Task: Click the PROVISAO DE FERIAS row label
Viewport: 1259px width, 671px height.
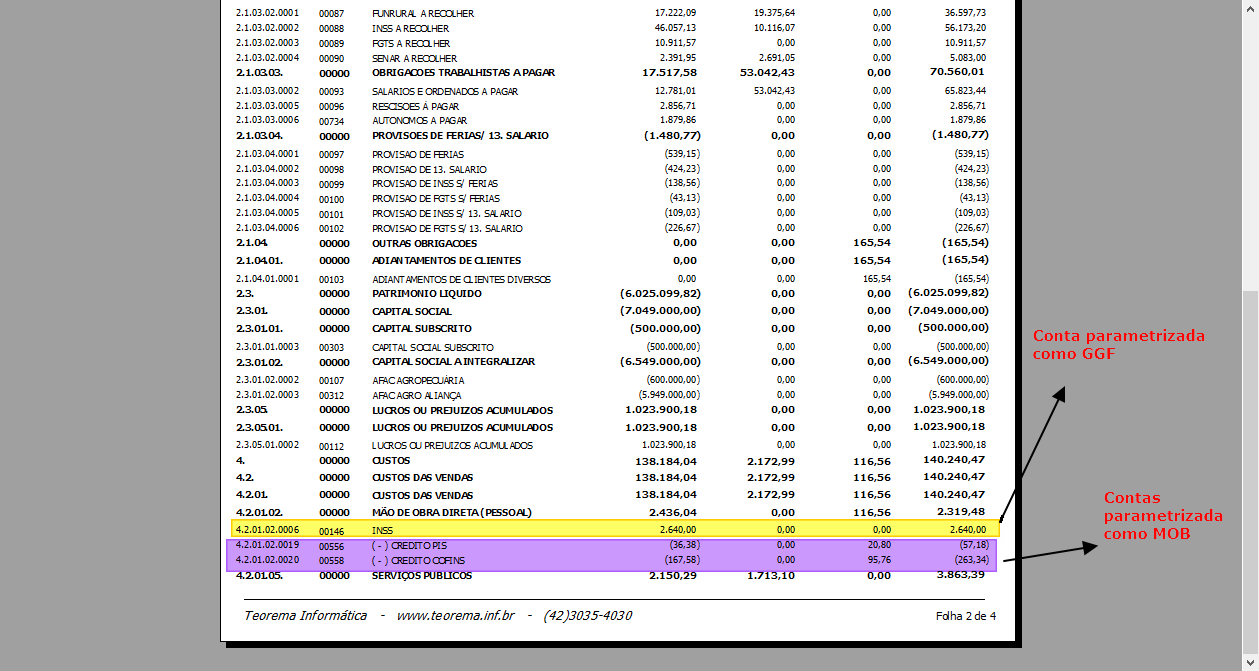Action: 419,154
